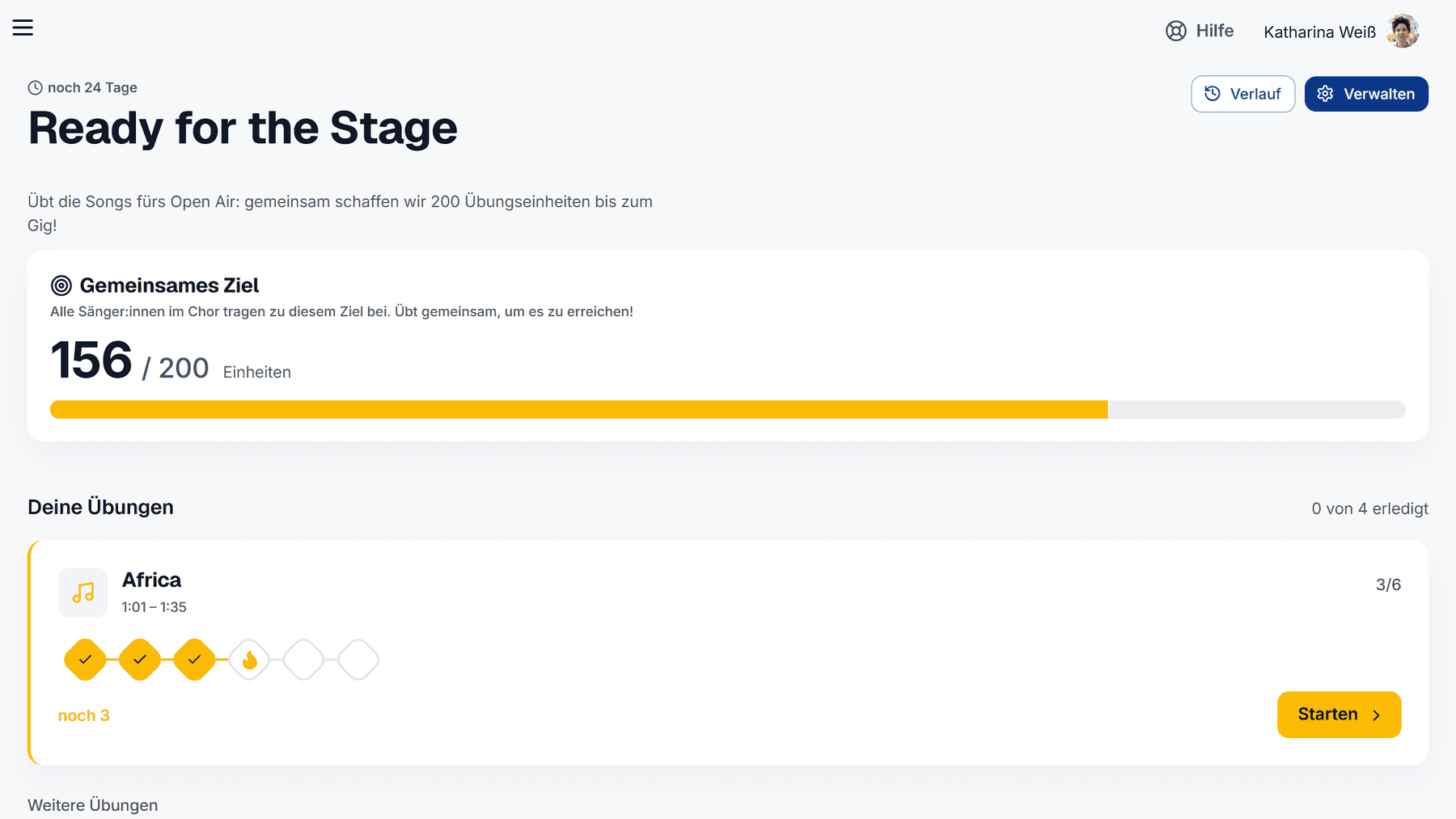Click the target icon beside Gemeinsames Ziel
The width and height of the screenshot is (1456, 819).
pos(61,285)
